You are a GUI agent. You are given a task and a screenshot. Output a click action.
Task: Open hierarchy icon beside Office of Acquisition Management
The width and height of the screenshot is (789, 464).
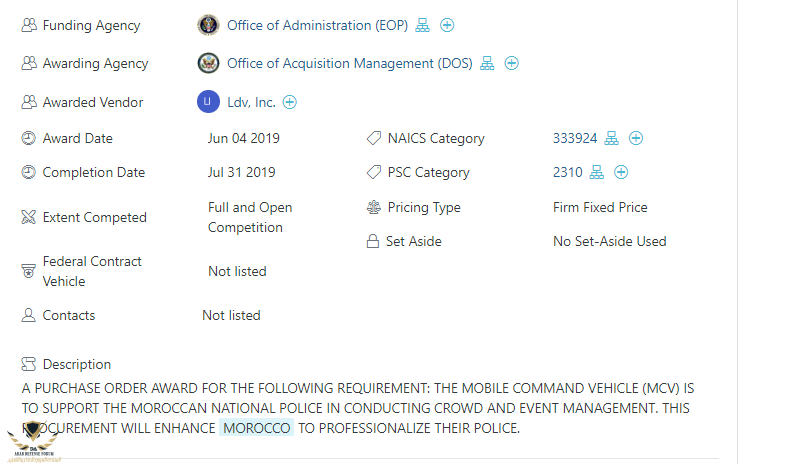tap(487, 63)
